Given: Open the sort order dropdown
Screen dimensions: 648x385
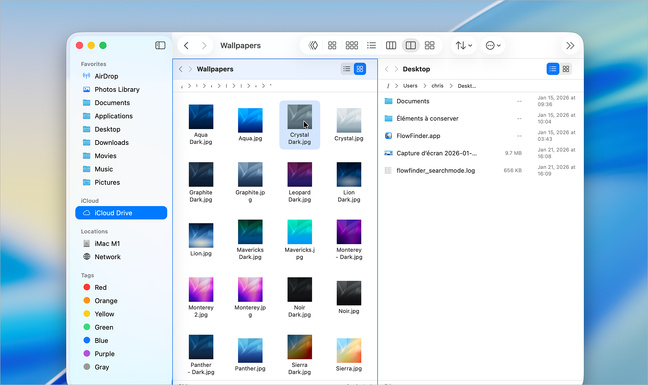Looking at the screenshot, I should click(x=464, y=45).
